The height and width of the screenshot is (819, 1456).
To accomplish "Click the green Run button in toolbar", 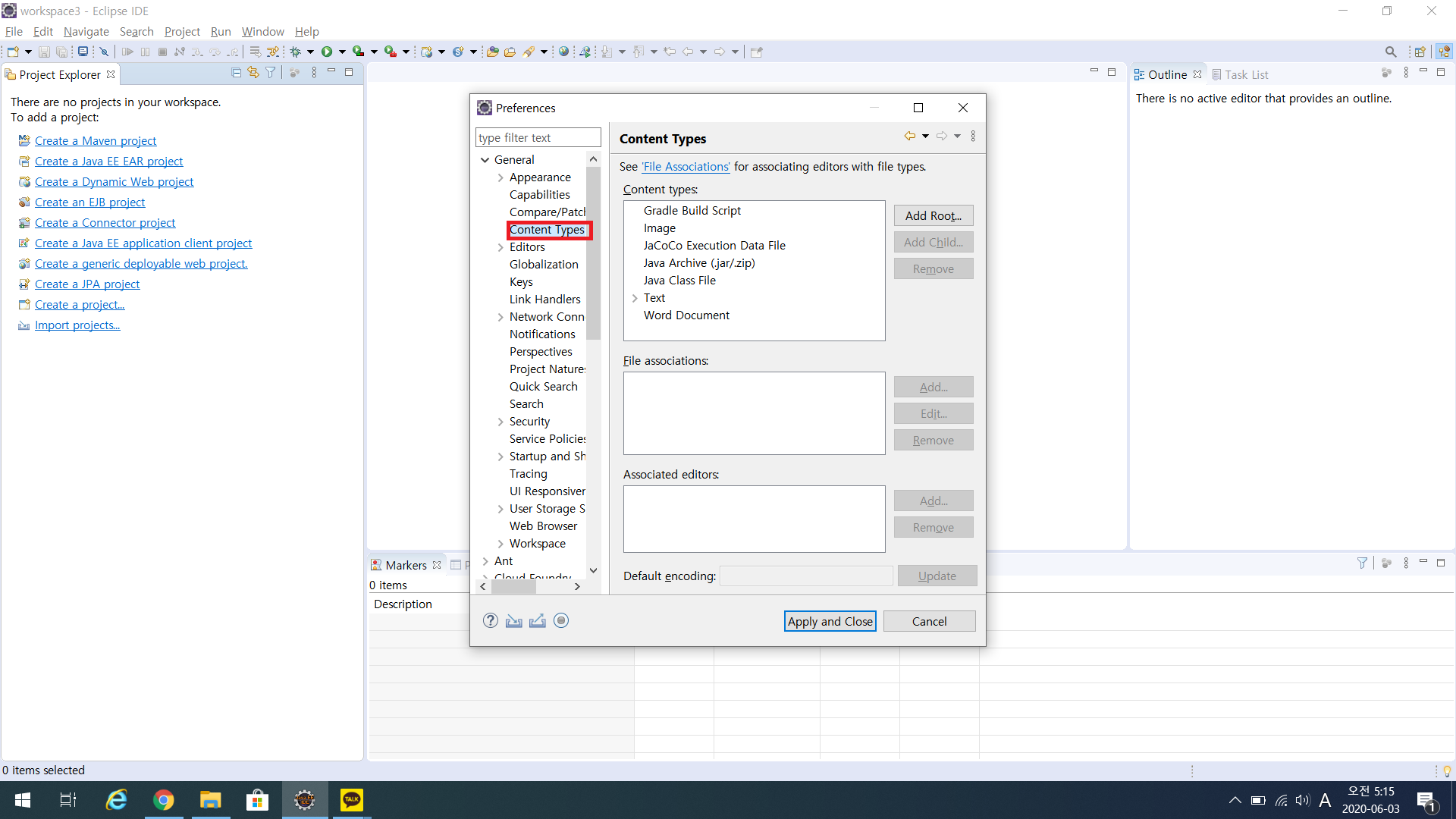I will (x=327, y=52).
